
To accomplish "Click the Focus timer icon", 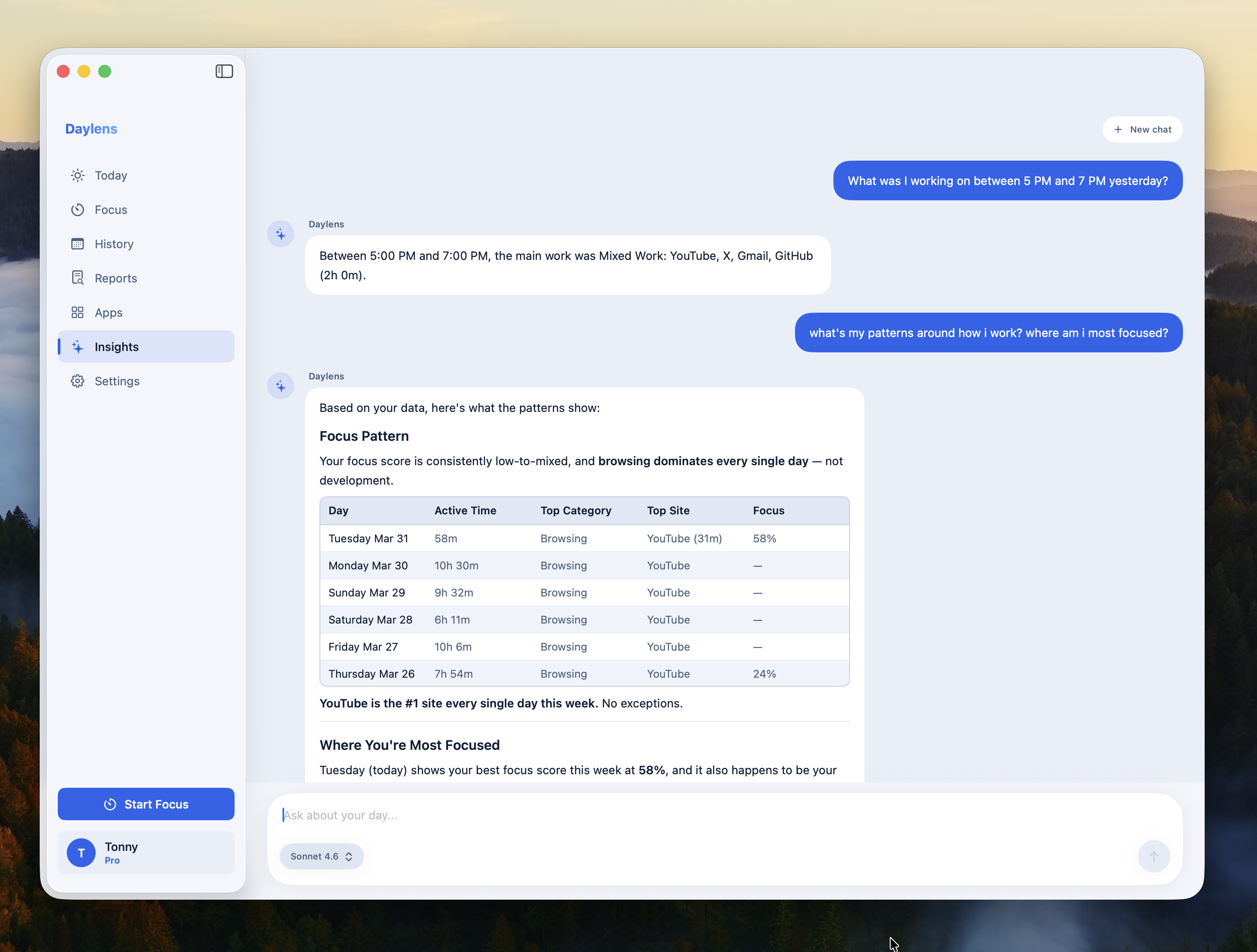I will [78, 210].
